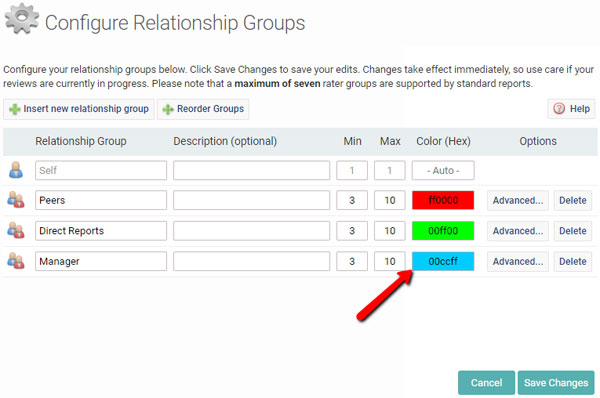Click the Direct Reports name field
Image resolution: width=600 pixels, height=398 pixels.
(101, 231)
